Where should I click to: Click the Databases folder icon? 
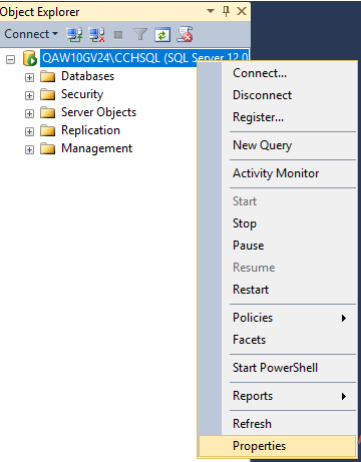48,77
